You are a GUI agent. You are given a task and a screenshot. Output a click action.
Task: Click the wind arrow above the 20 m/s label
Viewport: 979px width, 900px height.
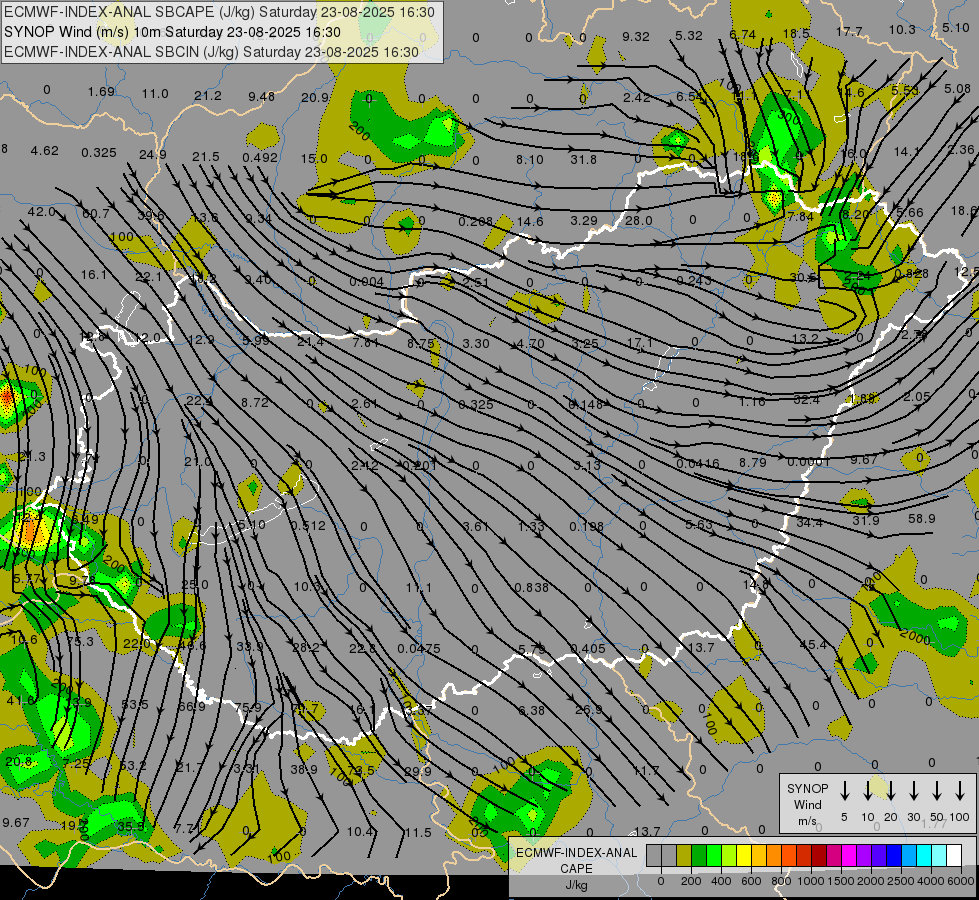(890, 791)
